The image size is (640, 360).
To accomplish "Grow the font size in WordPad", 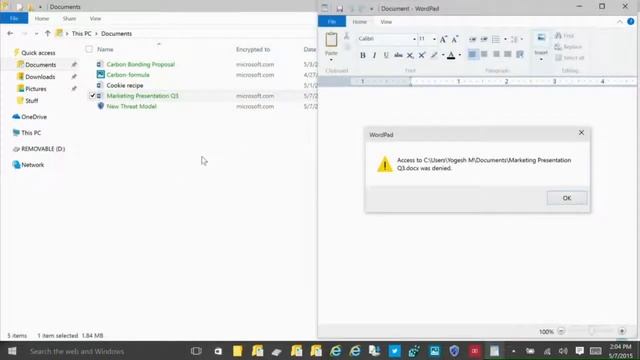I will coord(443,39).
